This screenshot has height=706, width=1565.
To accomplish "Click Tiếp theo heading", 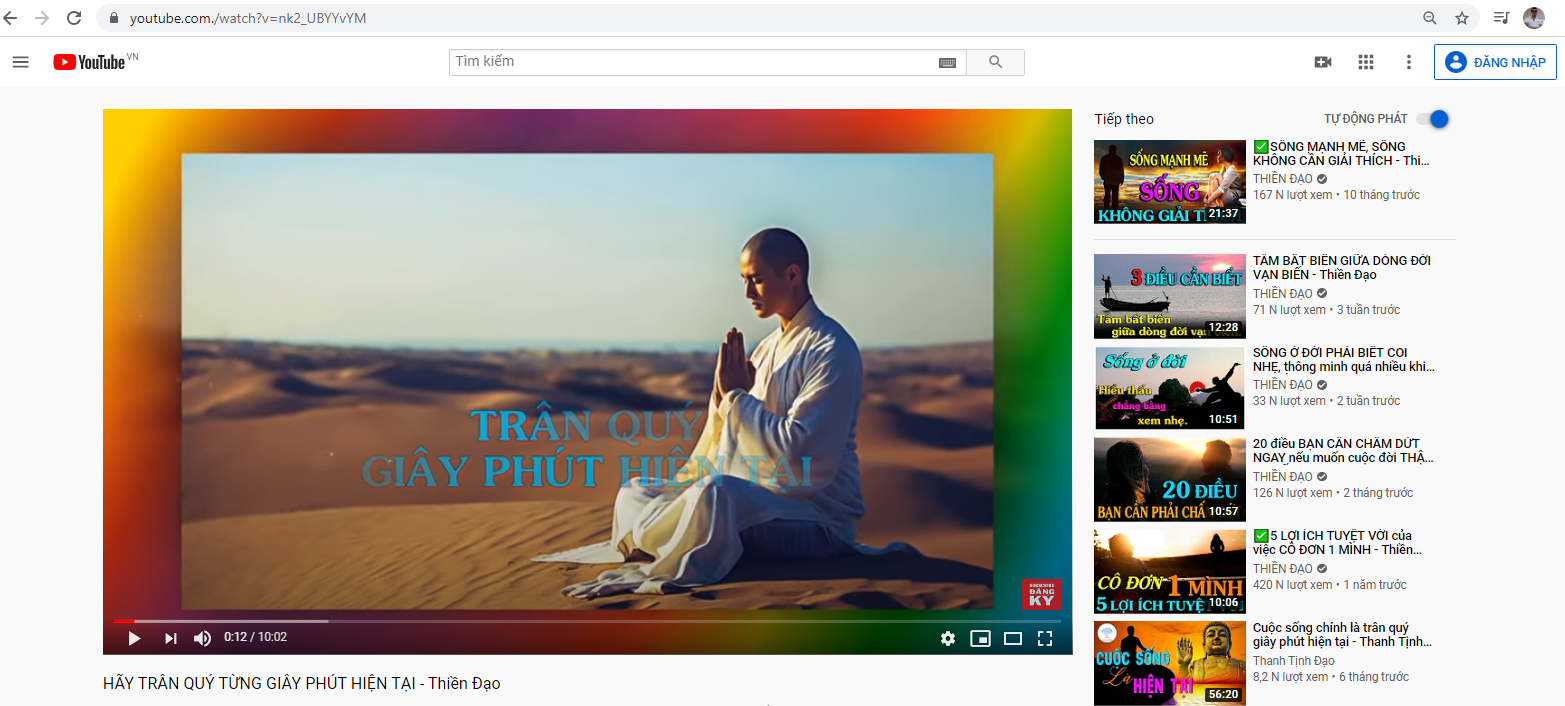I will (x=1124, y=119).
